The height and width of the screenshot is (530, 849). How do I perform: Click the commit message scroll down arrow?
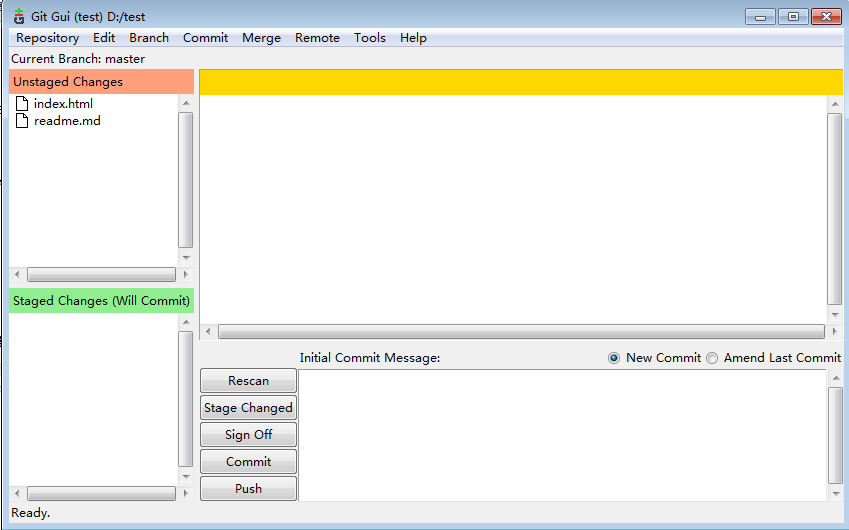[x=835, y=493]
